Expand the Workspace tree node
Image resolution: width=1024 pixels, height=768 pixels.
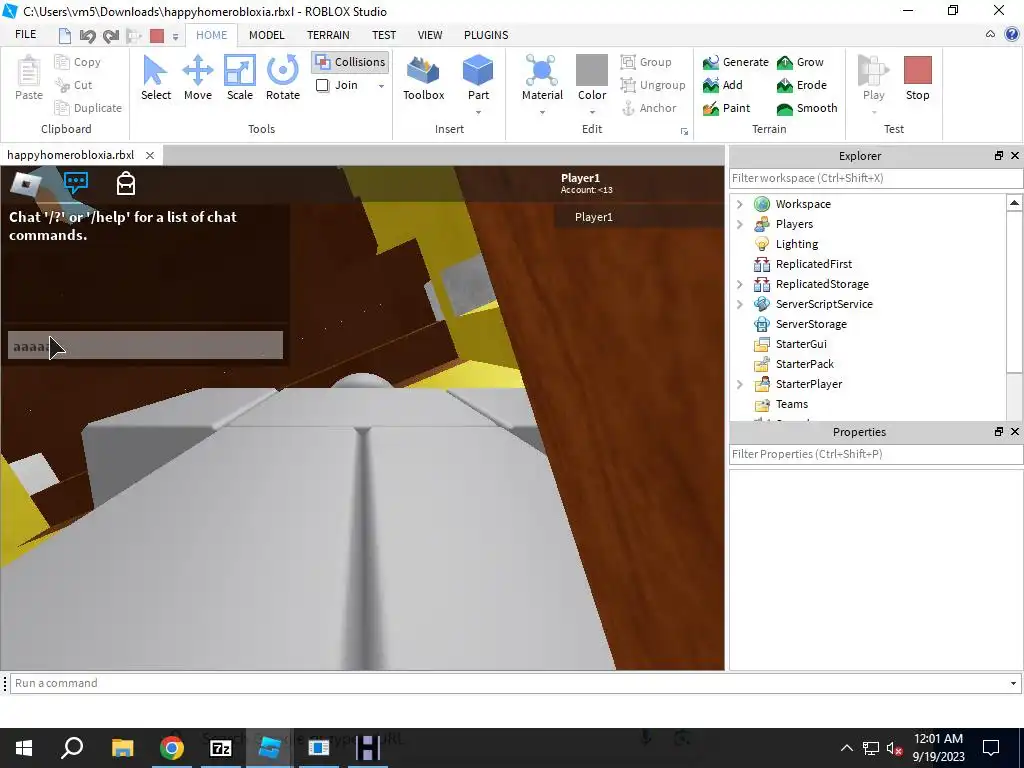click(740, 204)
